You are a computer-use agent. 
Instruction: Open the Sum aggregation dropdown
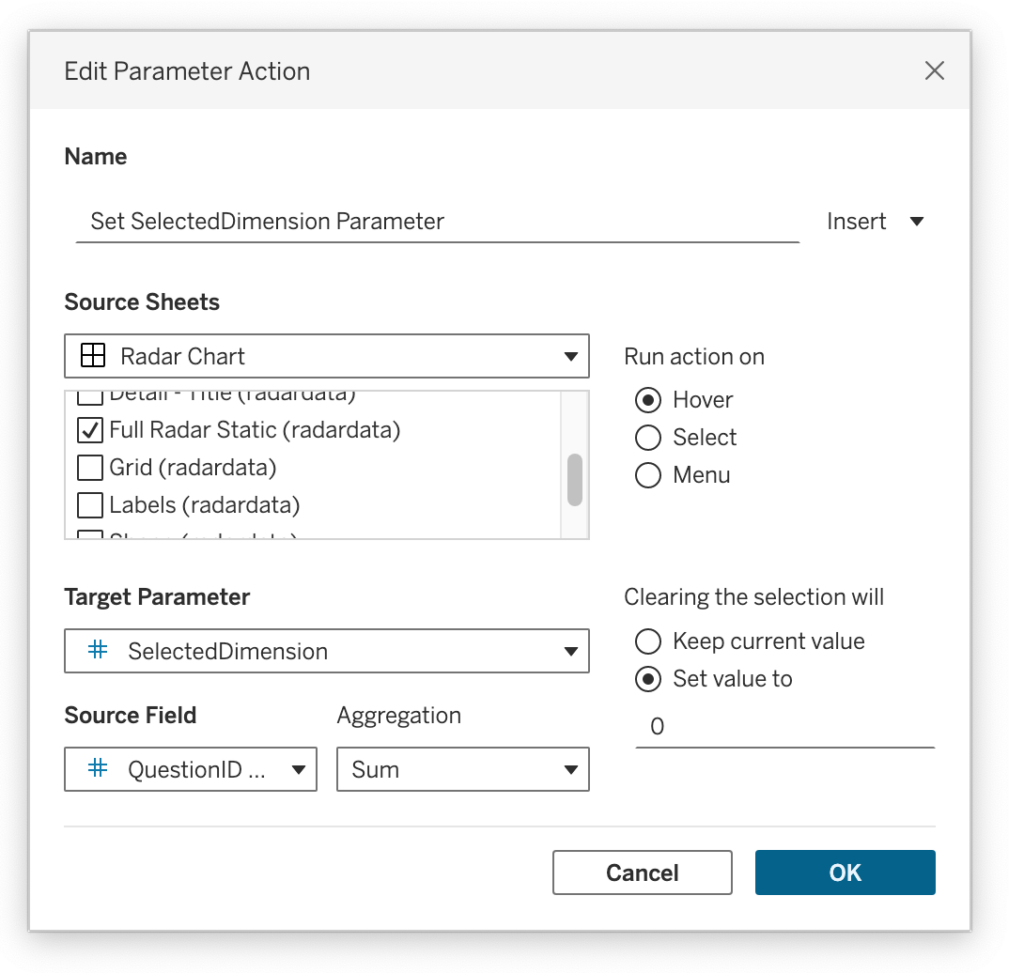570,770
